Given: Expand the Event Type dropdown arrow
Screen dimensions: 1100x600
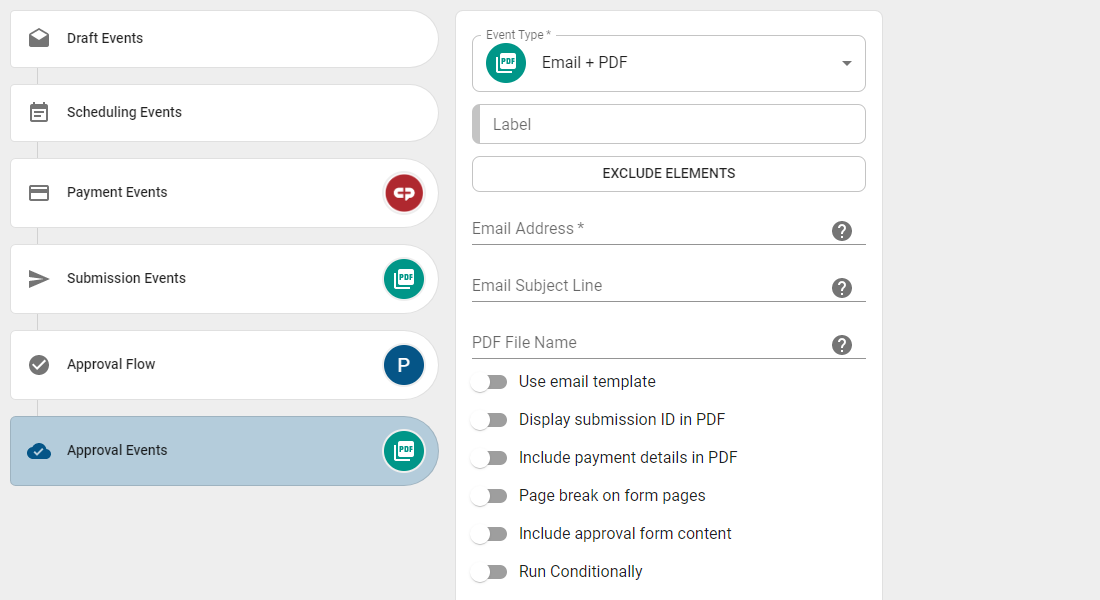Looking at the screenshot, I should tap(847, 63).
